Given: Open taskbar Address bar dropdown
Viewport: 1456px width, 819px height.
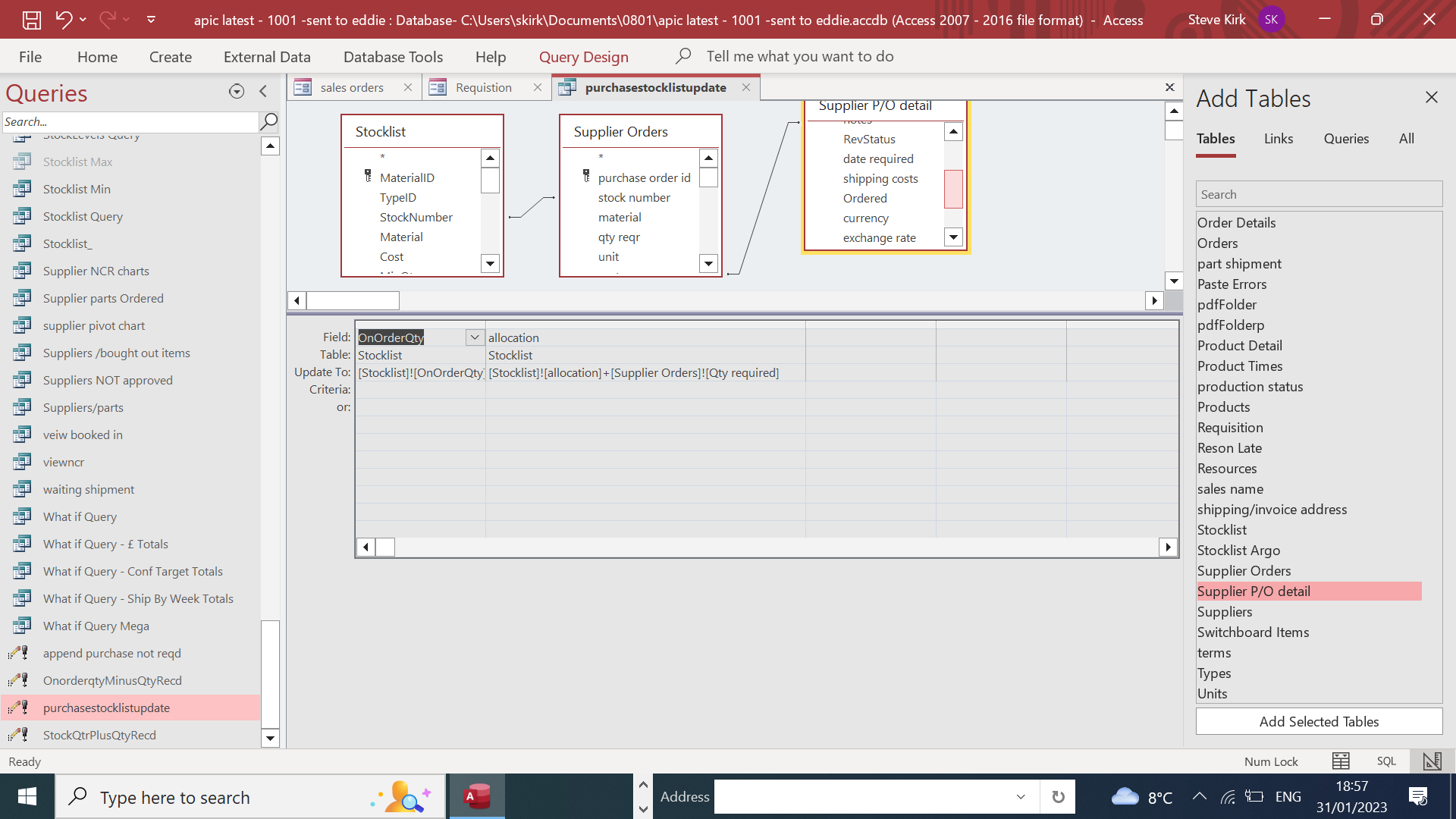Looking at the screenshot, I should (x=1021, y=797).
